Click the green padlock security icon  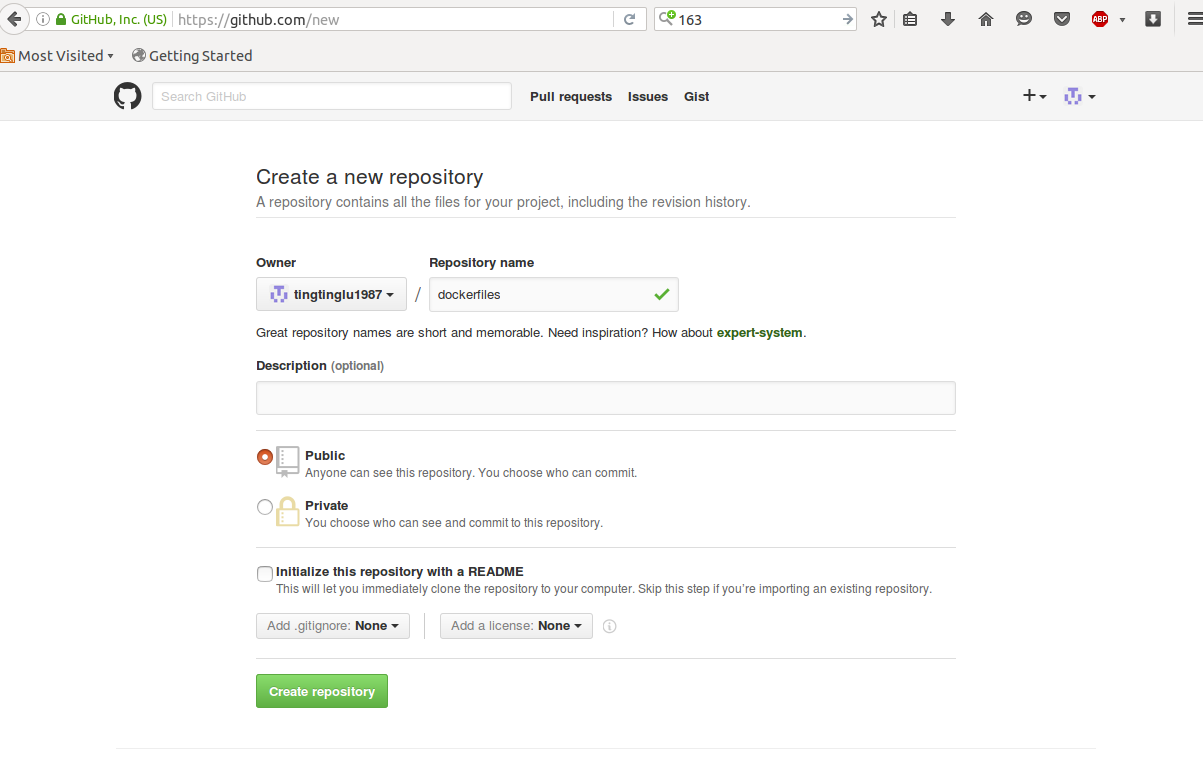(x=61, y=19)
